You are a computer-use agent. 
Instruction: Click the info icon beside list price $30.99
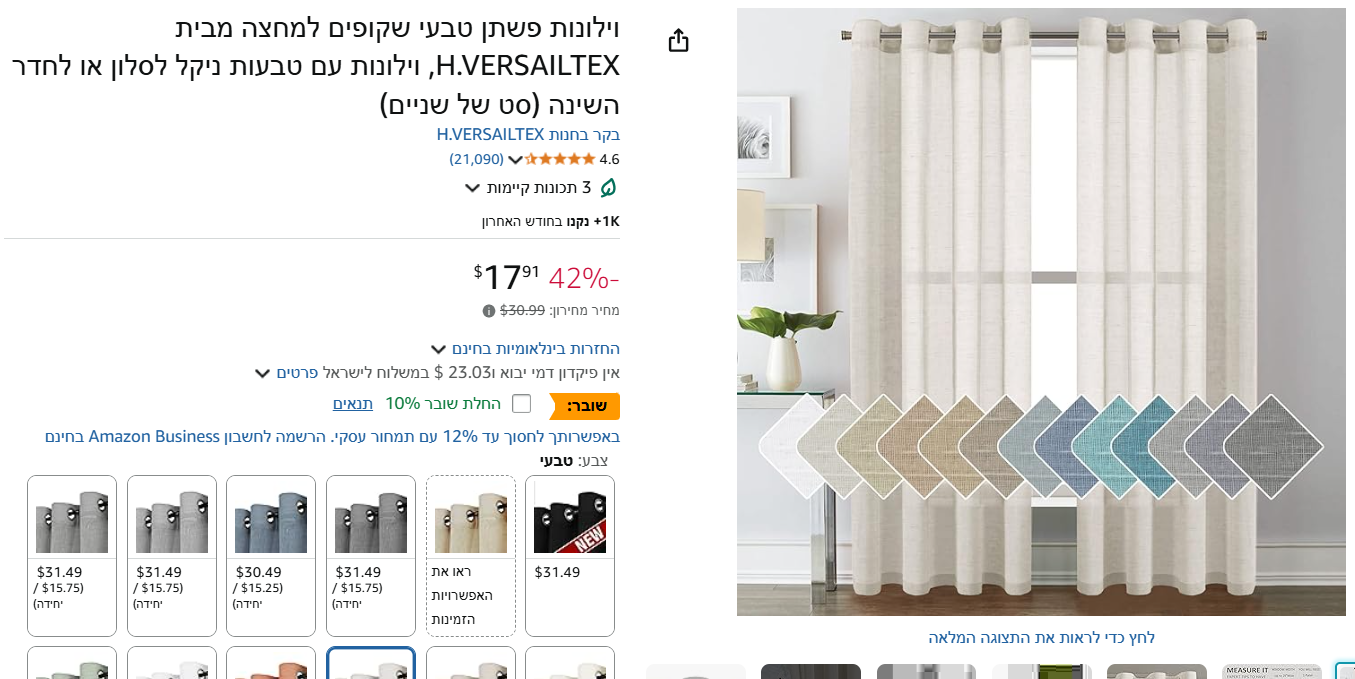click(x=489, y=311)
